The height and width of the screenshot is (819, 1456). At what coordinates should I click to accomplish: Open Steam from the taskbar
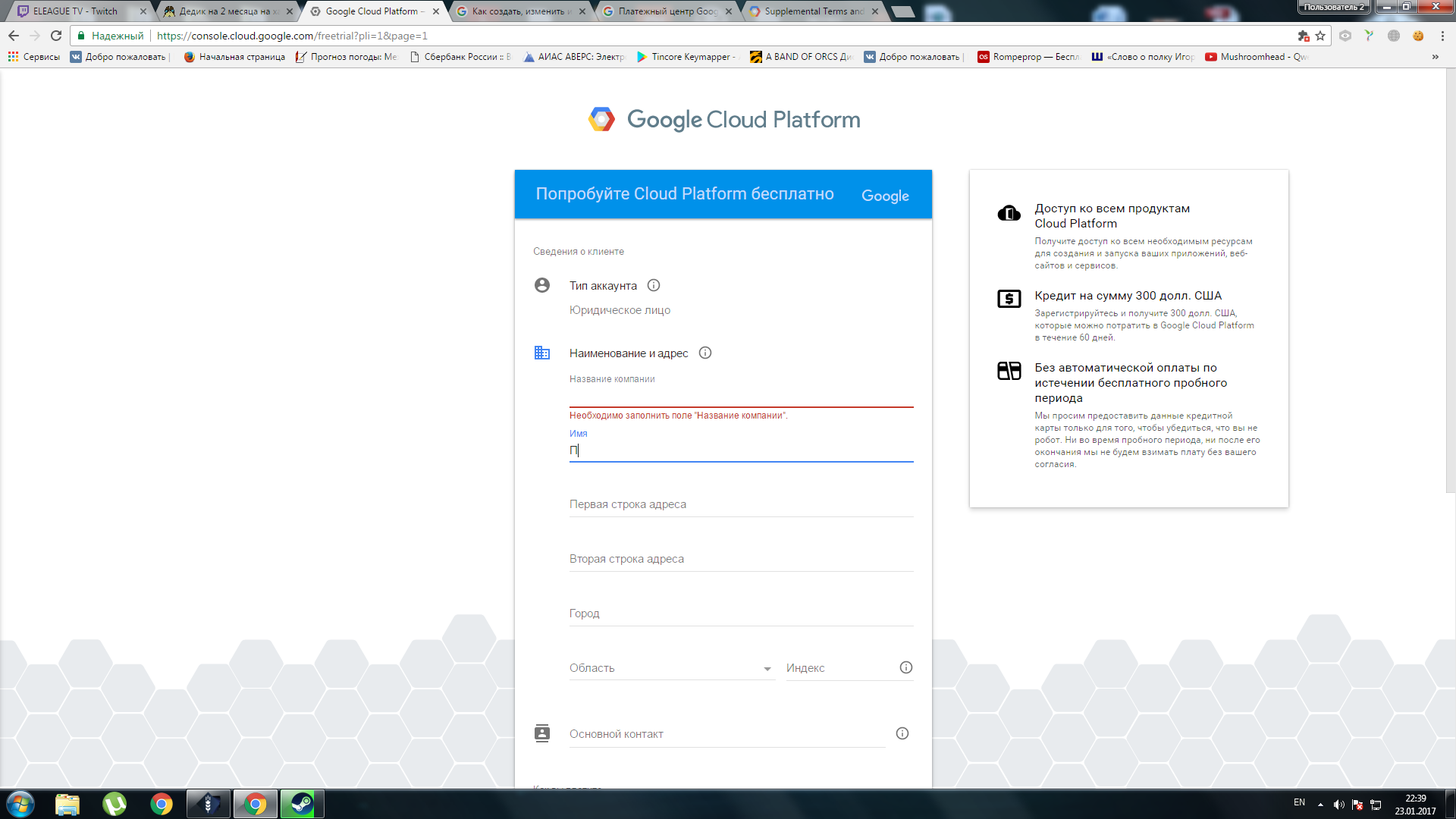point(303,804)
